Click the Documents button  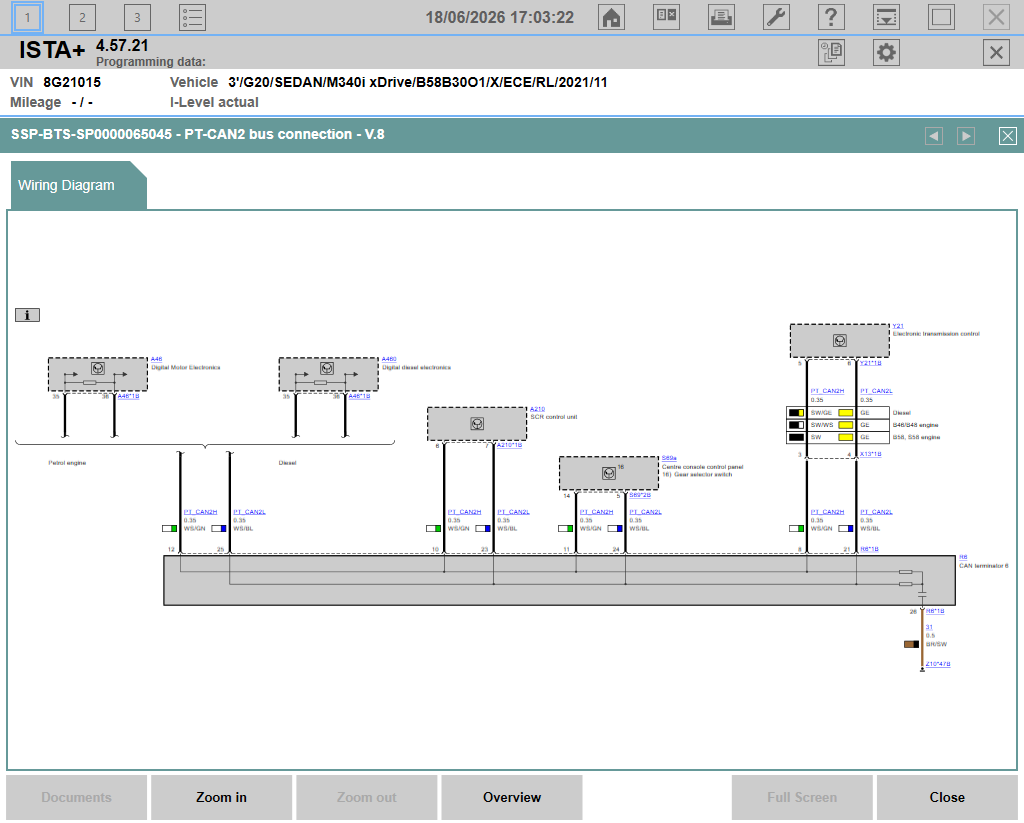[x=76, y=797]
